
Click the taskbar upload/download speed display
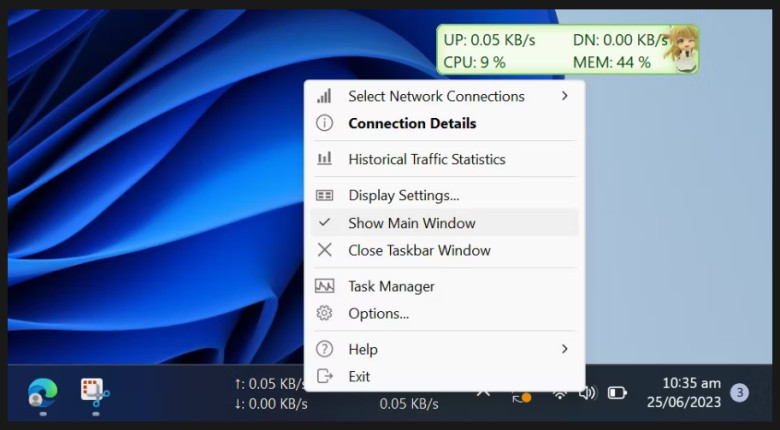pos(270,393)
